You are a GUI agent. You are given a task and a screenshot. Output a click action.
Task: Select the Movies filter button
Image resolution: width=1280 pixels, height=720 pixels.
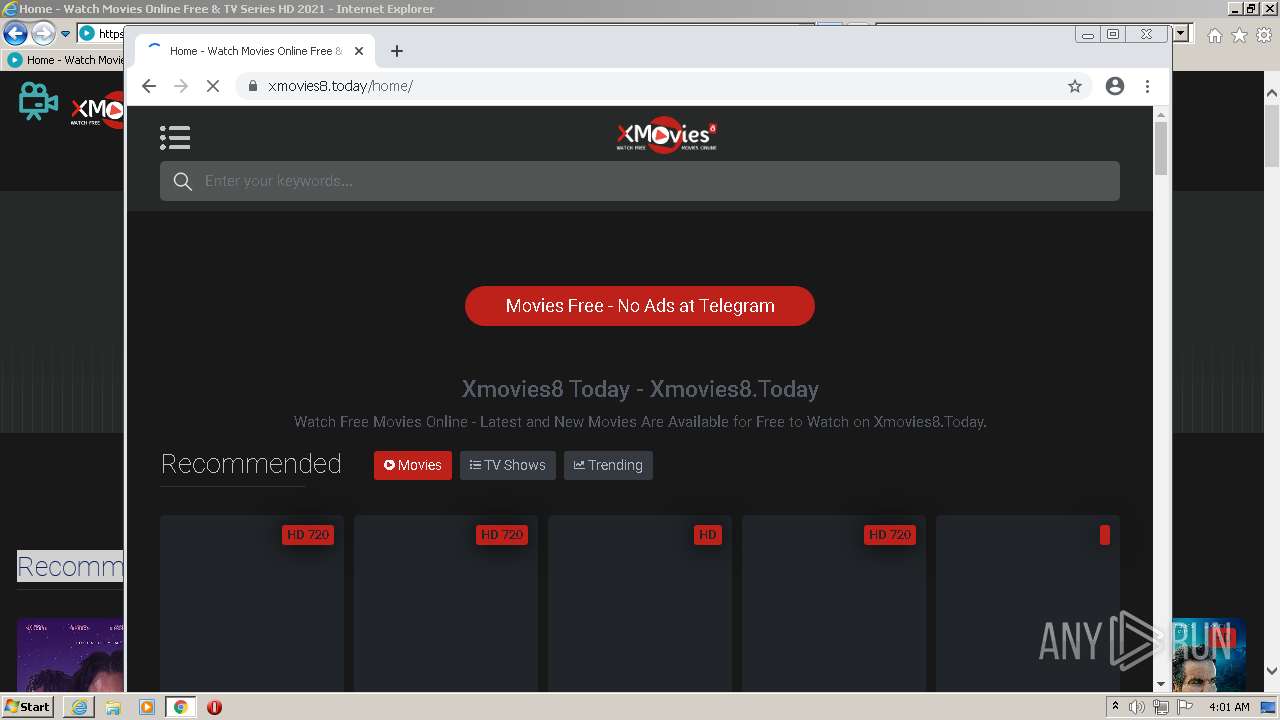click(x=413, y=465)
